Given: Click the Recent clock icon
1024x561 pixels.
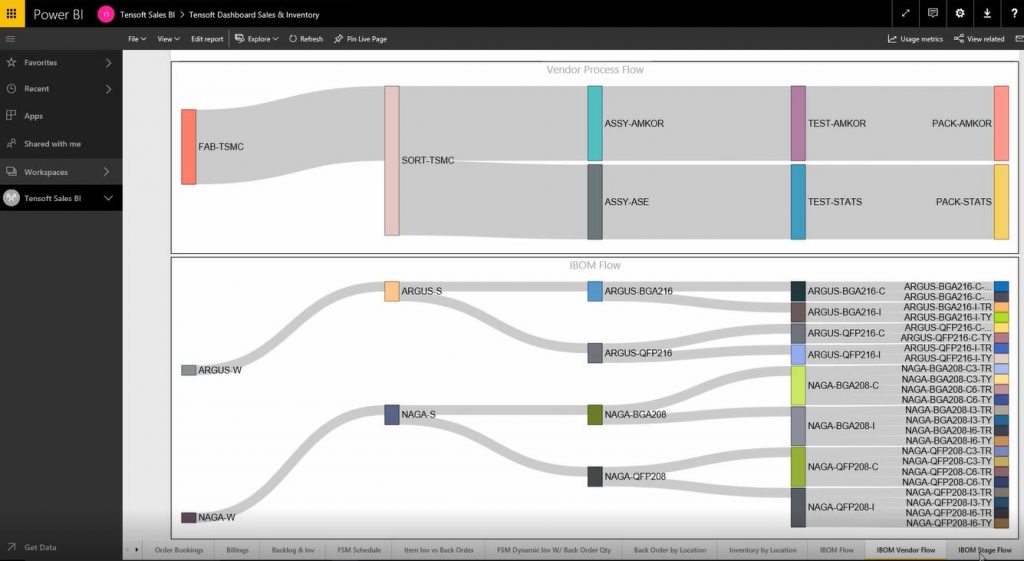Looking at the screenshot, I should click(x=11, y=88).
